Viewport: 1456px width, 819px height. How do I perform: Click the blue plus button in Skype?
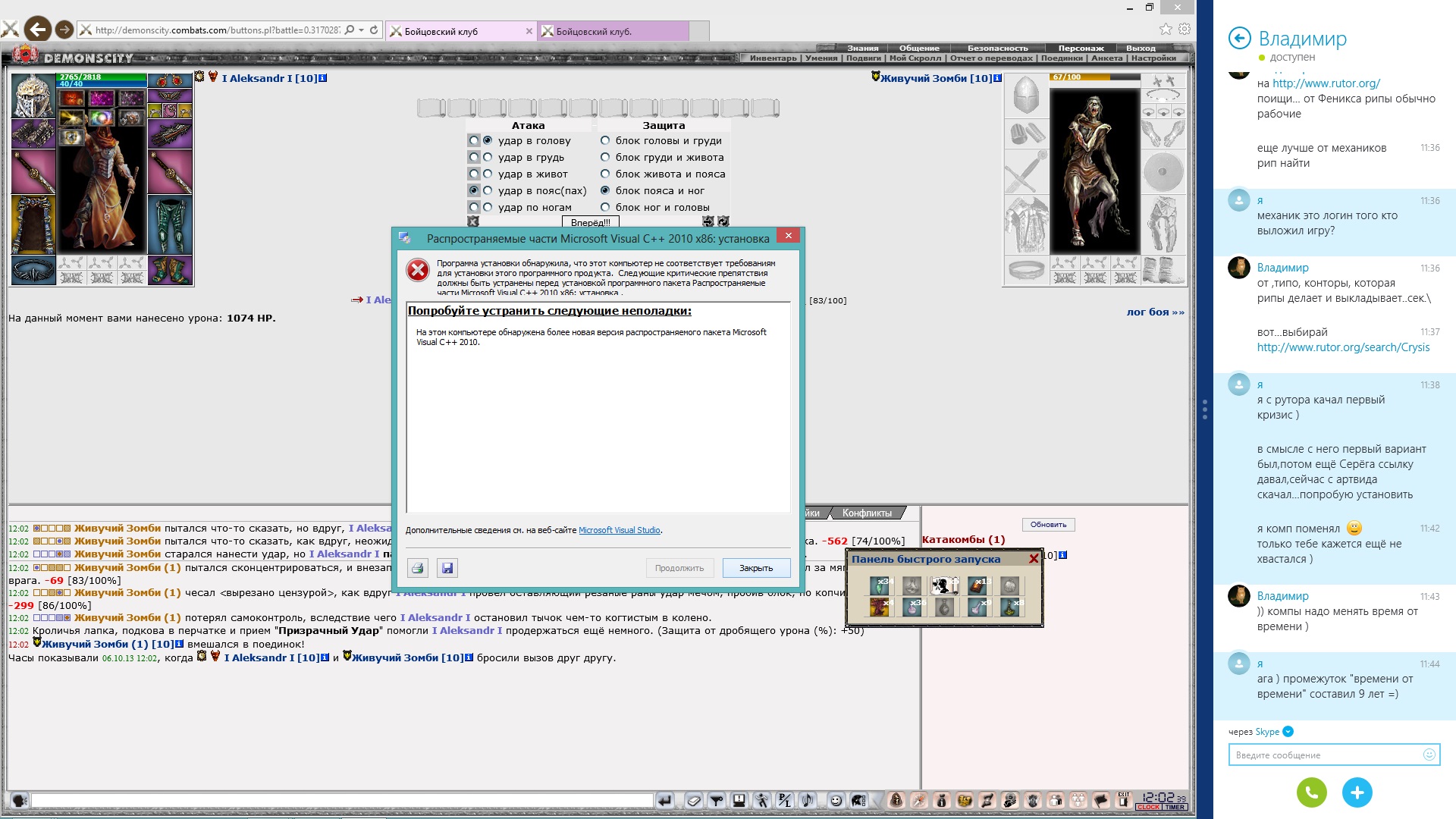tap(1357, 792)
